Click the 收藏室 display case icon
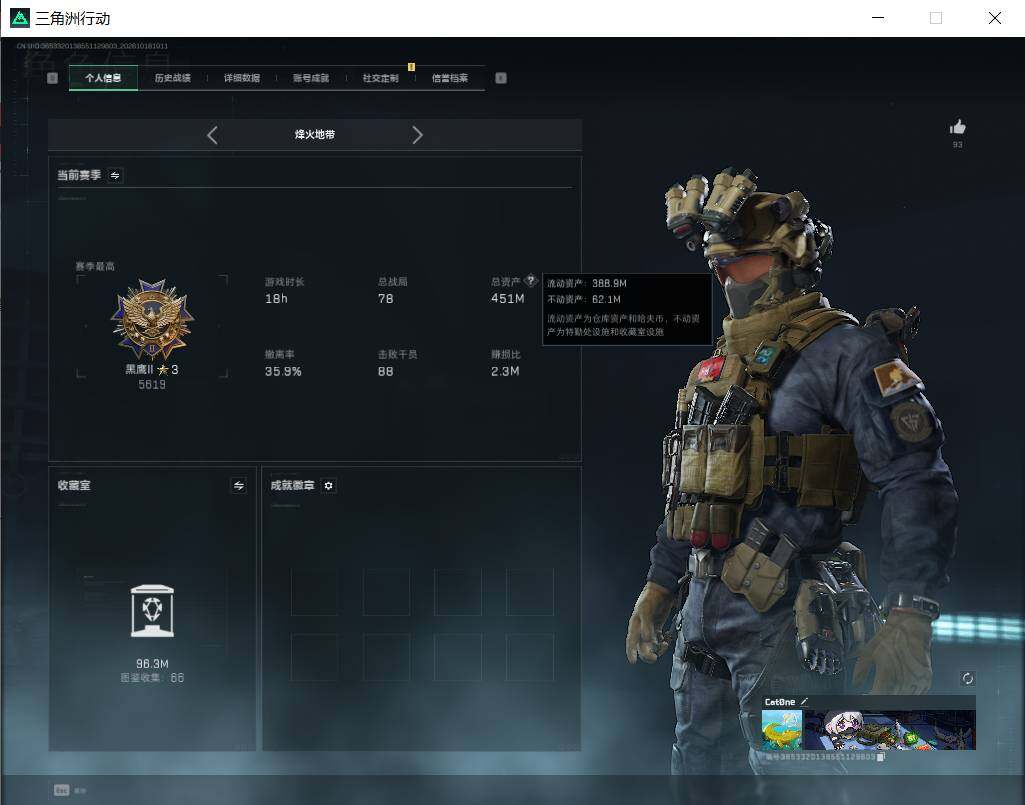 [152, 611]
